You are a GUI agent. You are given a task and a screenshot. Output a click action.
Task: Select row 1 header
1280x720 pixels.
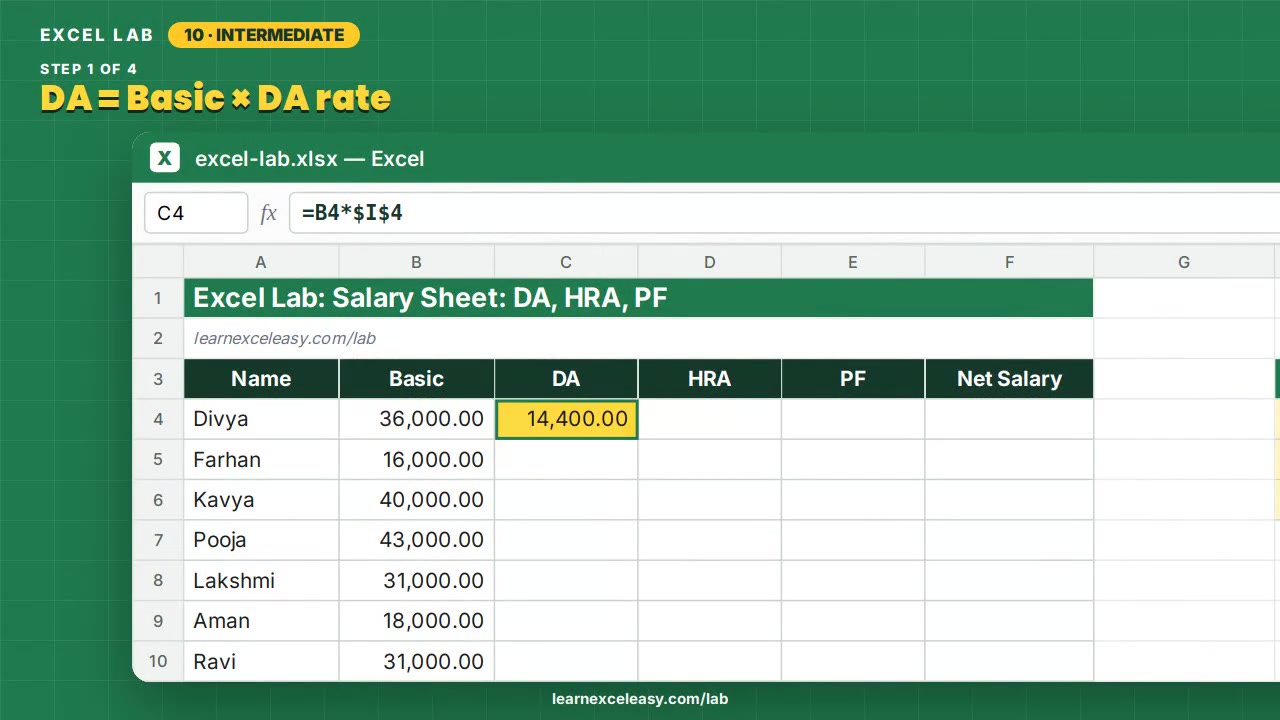tap(158, 298)
